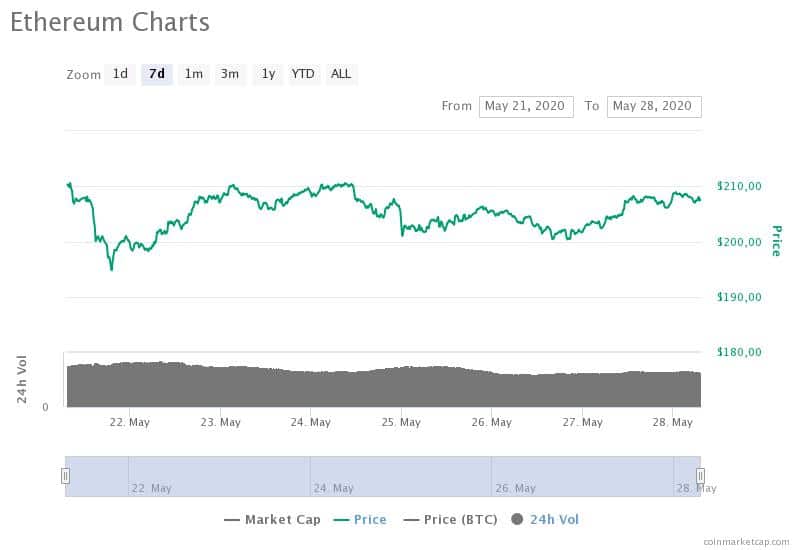Select the 1d zoom range

[120, 74]
